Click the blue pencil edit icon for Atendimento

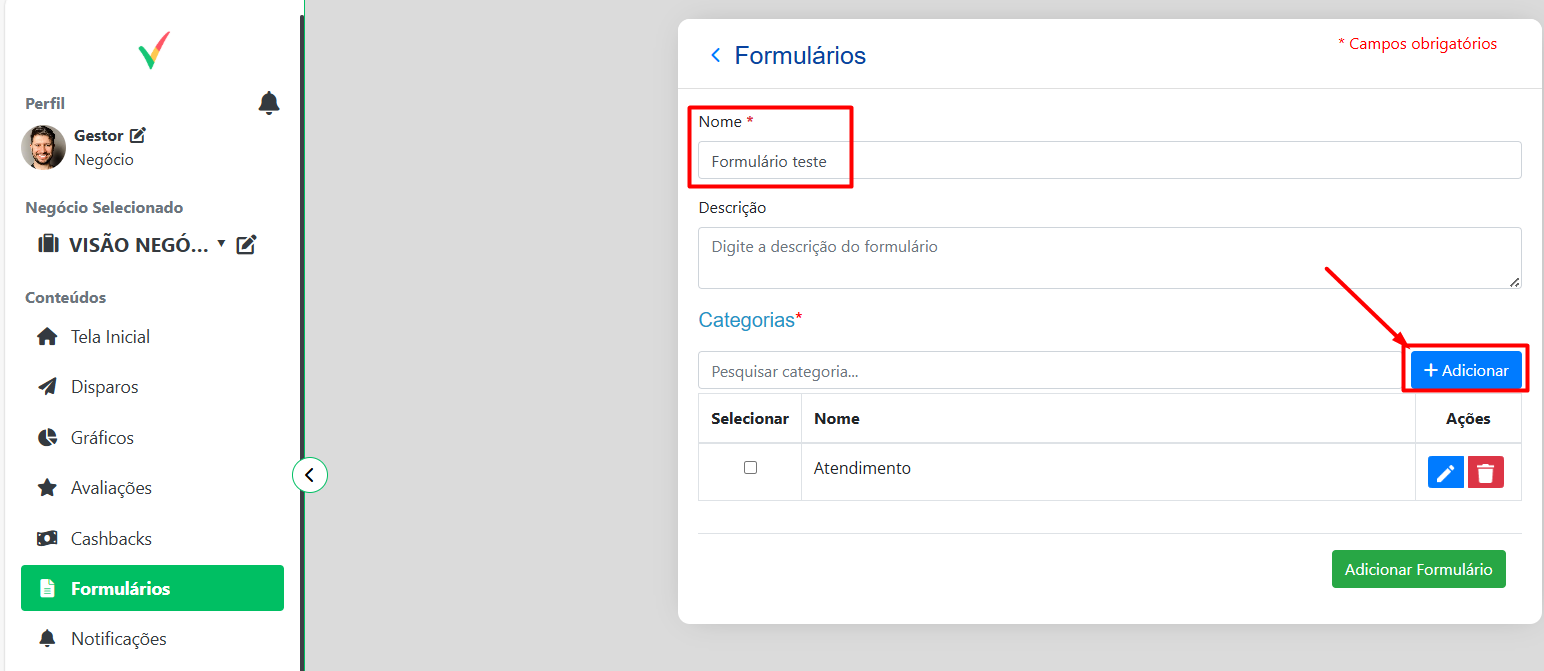coord(1445,473)
